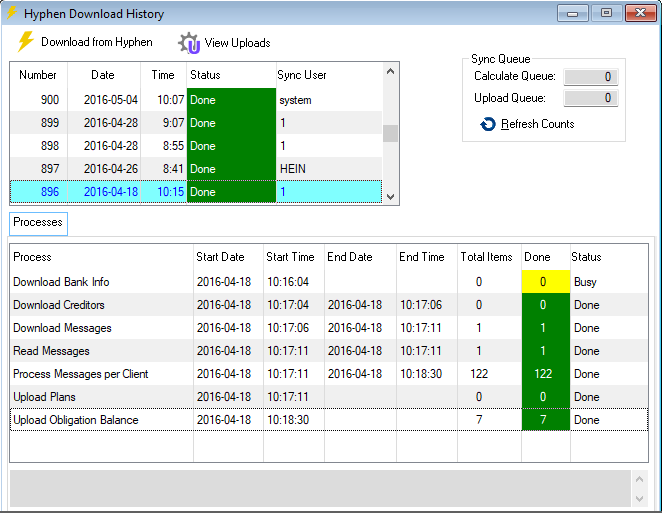This screenshot has height=515, width=663.
Task: Click the Refresh Counts label
Action: (537, 124)
